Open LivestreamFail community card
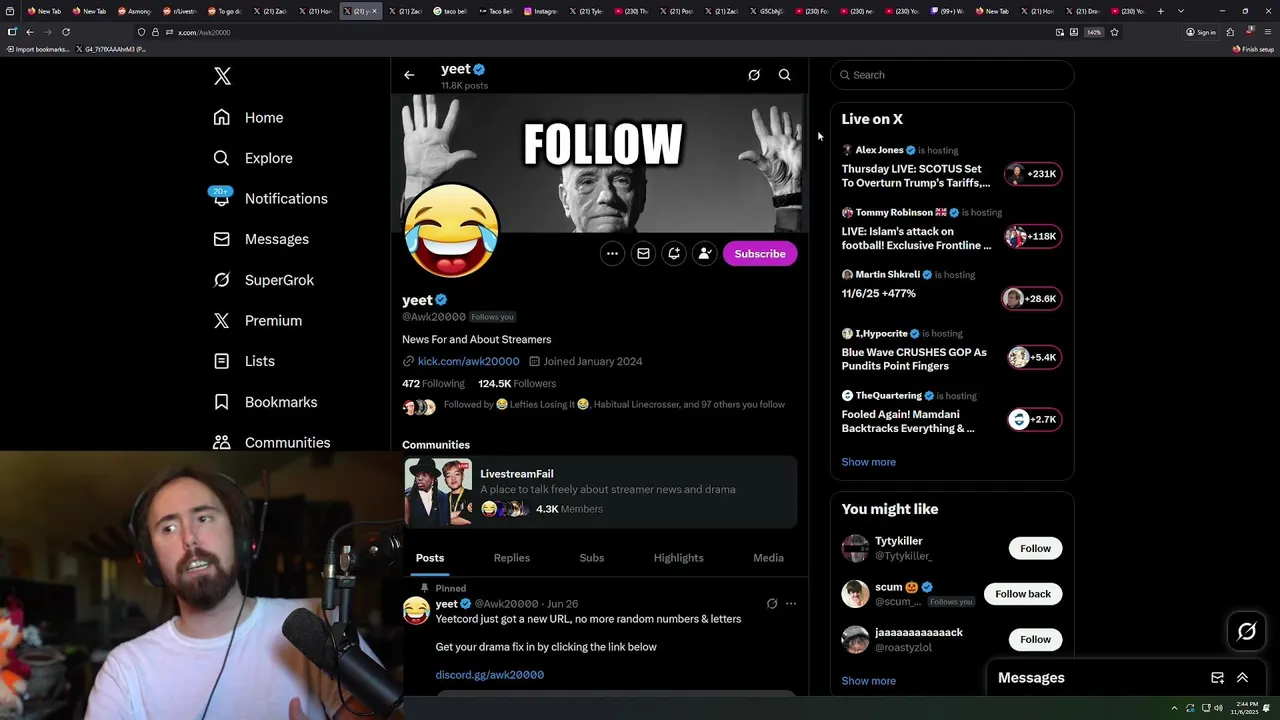The width and height of the screenshot is (1280, 720). (600, 491)
